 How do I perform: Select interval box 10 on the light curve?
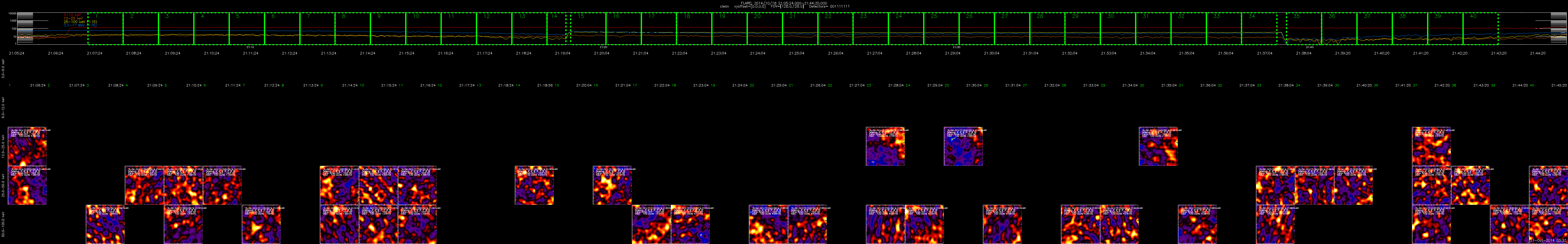[x=424, y=29]
